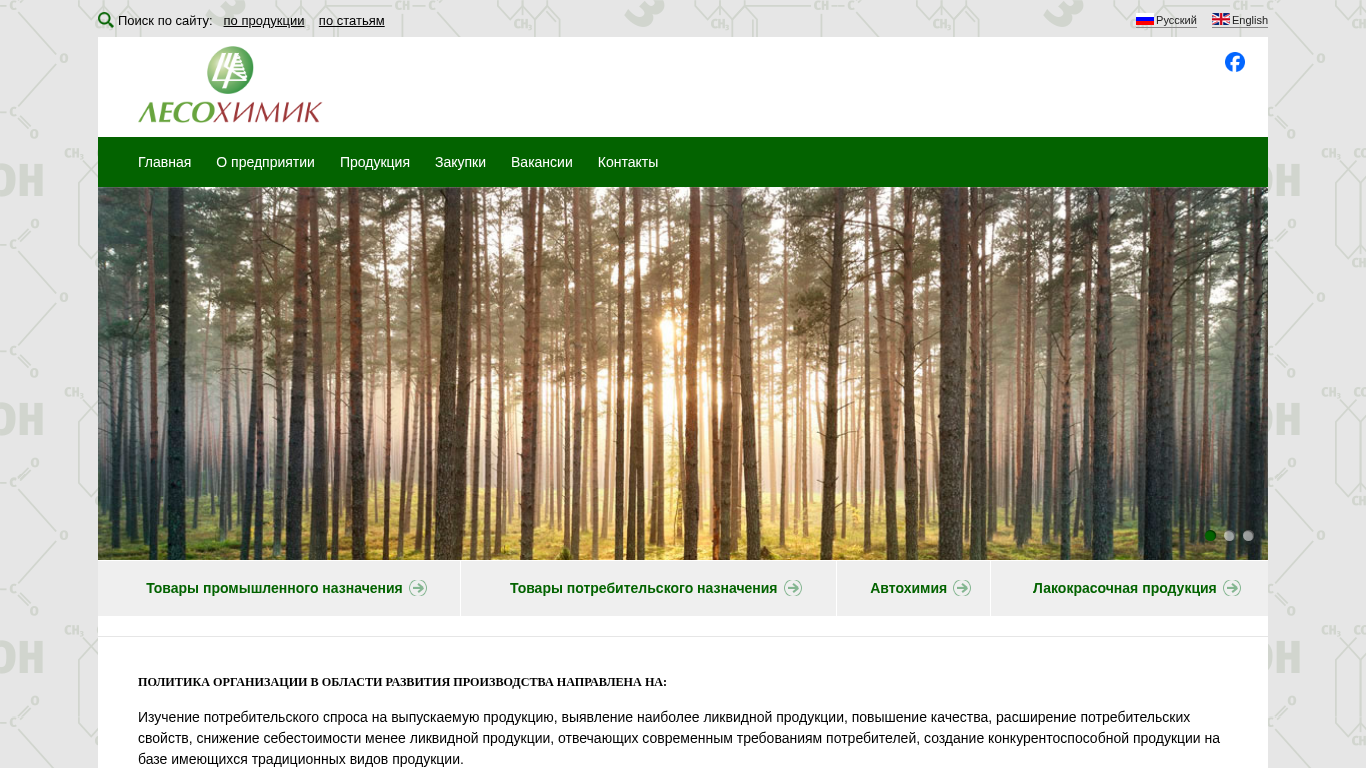Search by products link 'по продукции'
This screenshot has height=768, width=1366.
coord(264,21)
